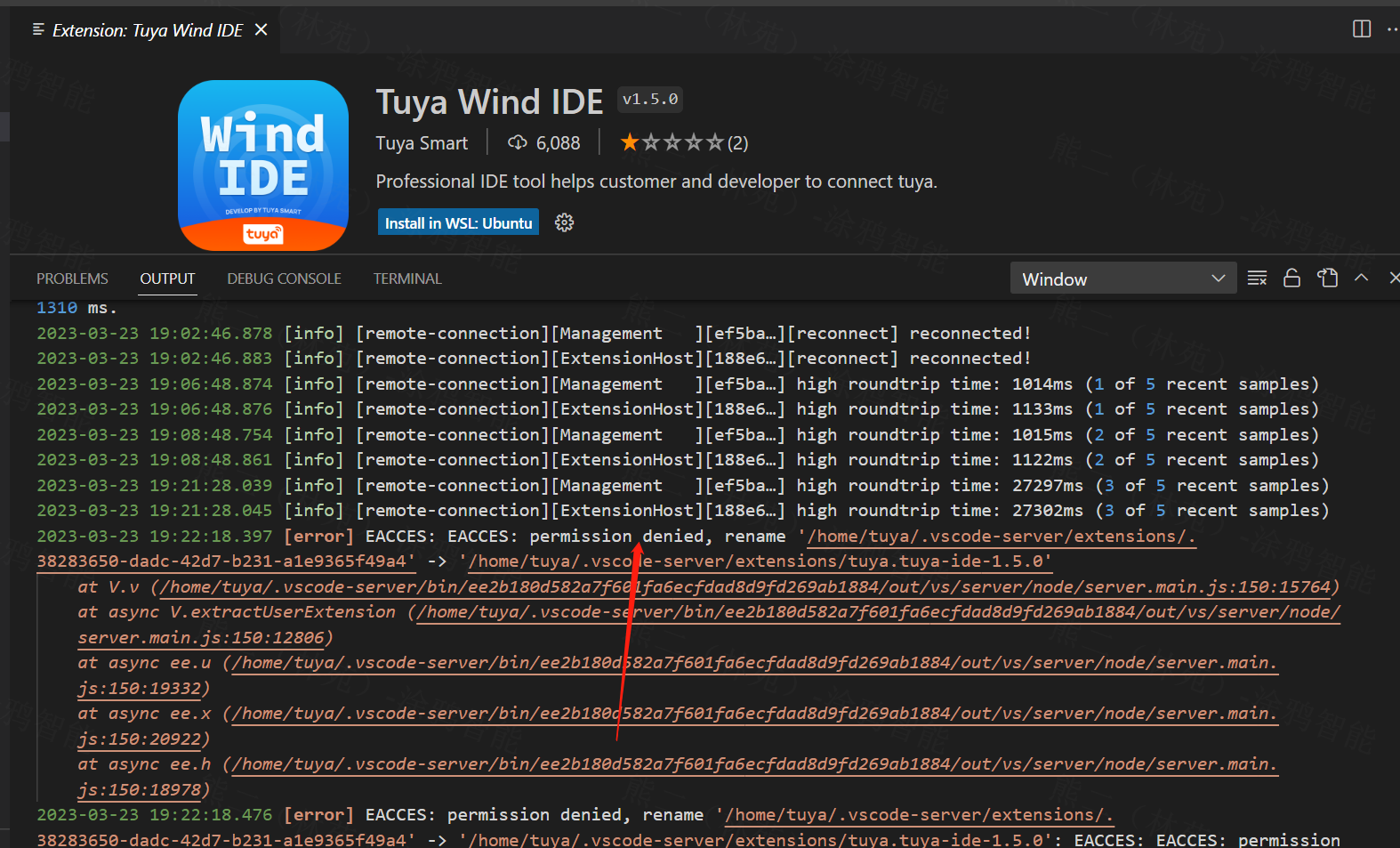The height and width of the screenshot is (848, 1400).
Task: Open the extension Manage gear menu
Action: point(564,222)
